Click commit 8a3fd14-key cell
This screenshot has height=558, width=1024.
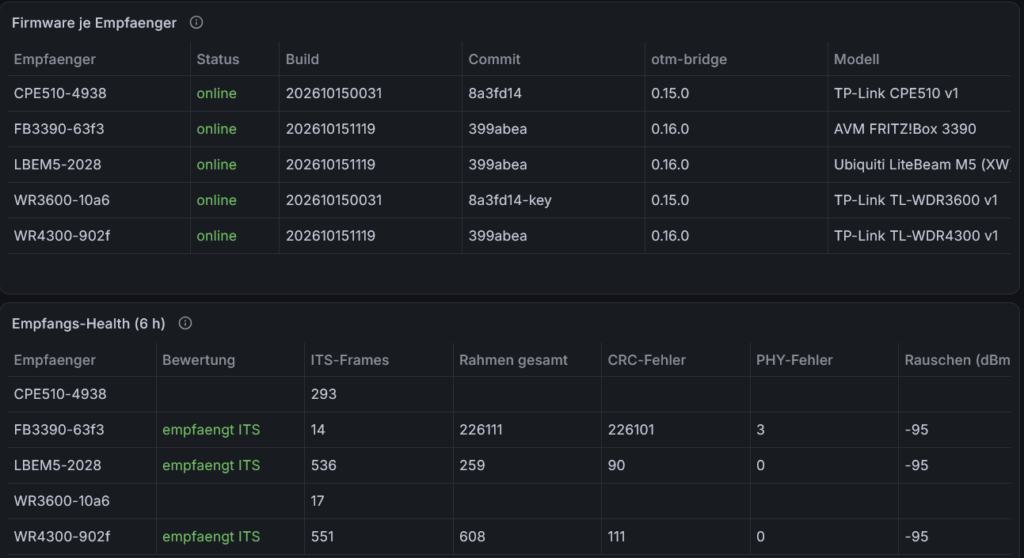point(510,200)
